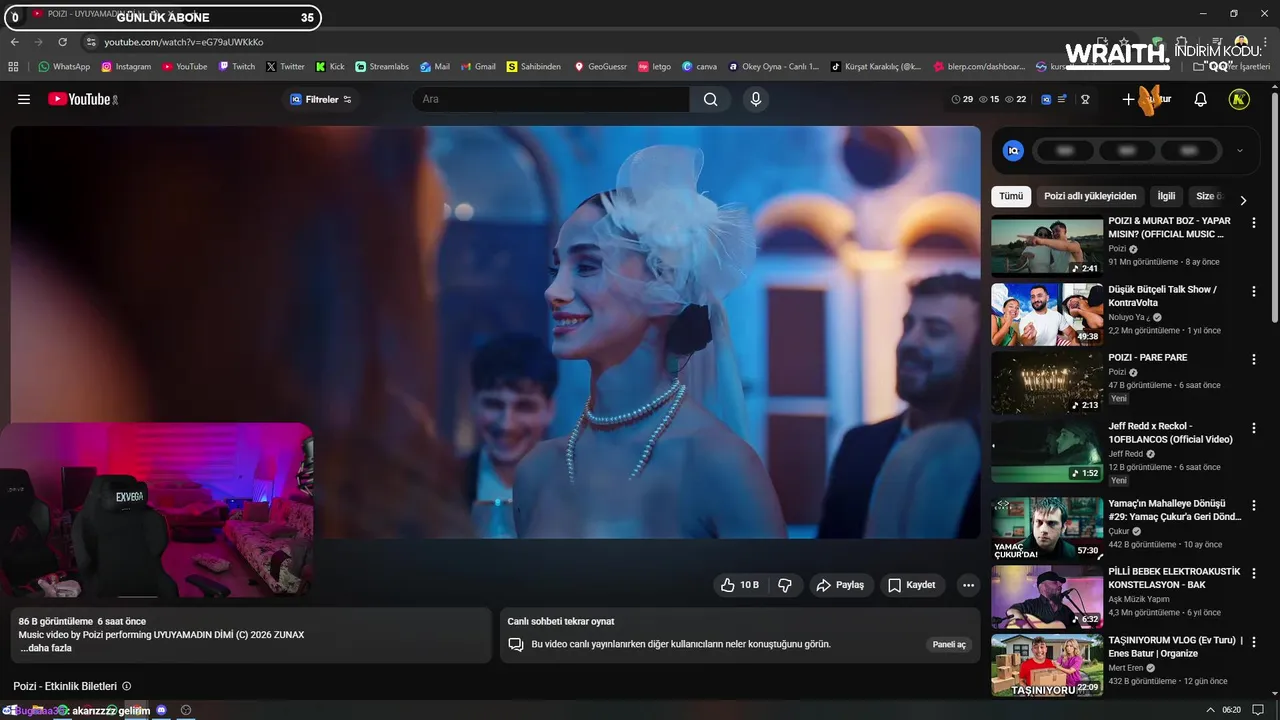The image size is (1280, 720).
Task: Show hidden taskbar tray icons chevron
Action: 1211,710
